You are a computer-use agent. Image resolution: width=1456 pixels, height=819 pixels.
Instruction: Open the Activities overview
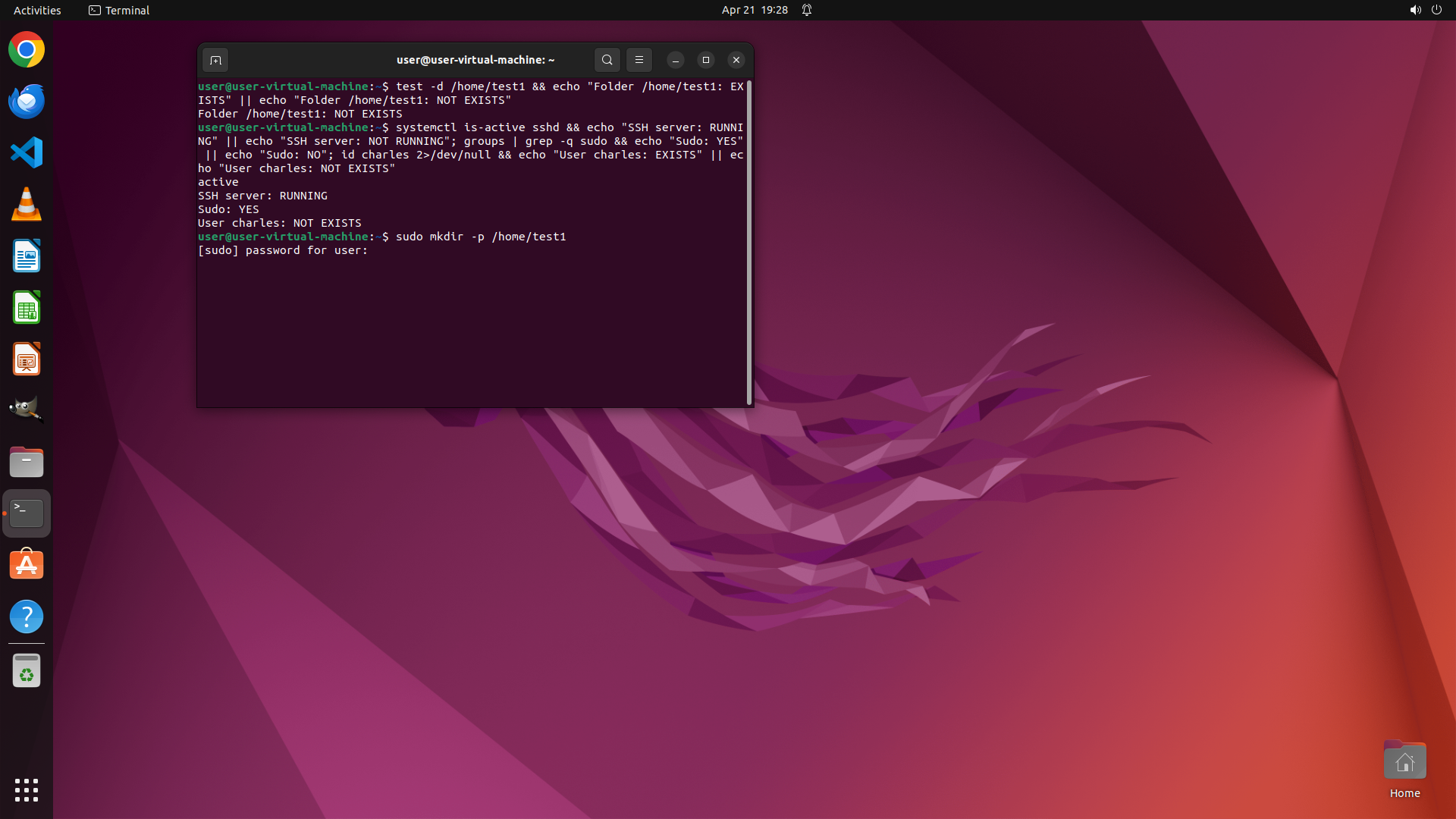click(37, 10)
